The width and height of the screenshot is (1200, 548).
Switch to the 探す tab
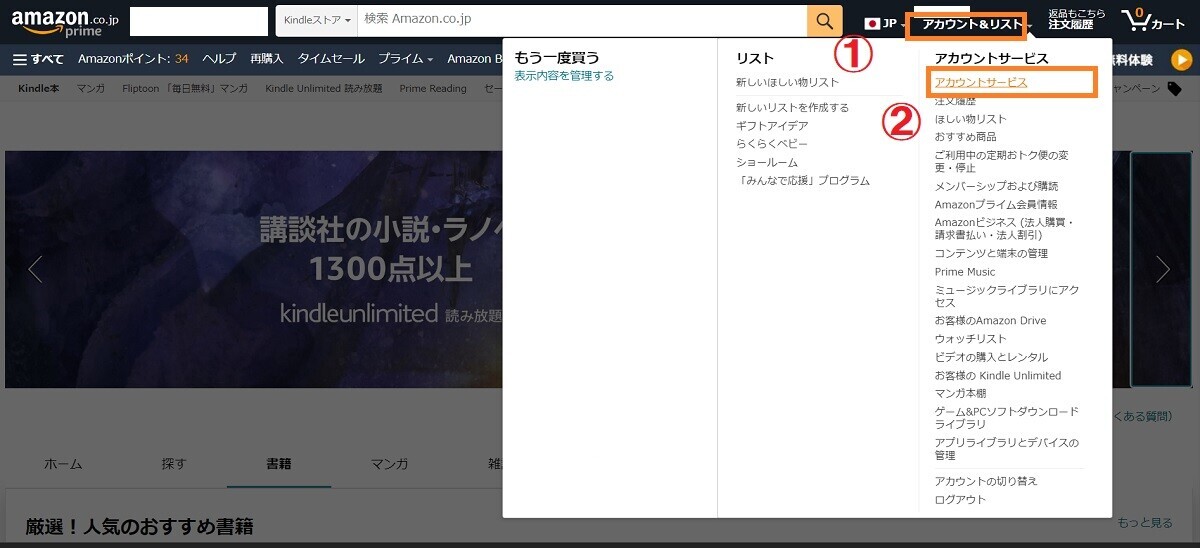tap(174, 464)
